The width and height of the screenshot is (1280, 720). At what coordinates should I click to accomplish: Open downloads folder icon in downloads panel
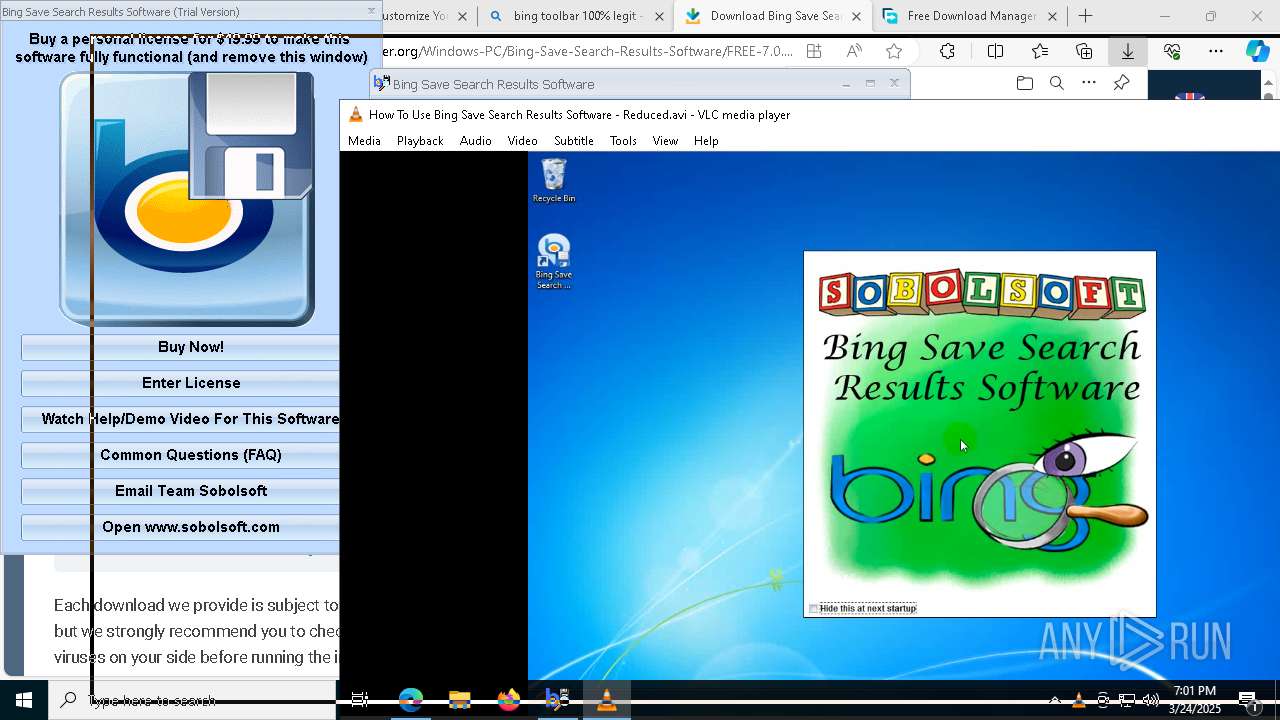pyautogui.click(x=1024, y=84)
